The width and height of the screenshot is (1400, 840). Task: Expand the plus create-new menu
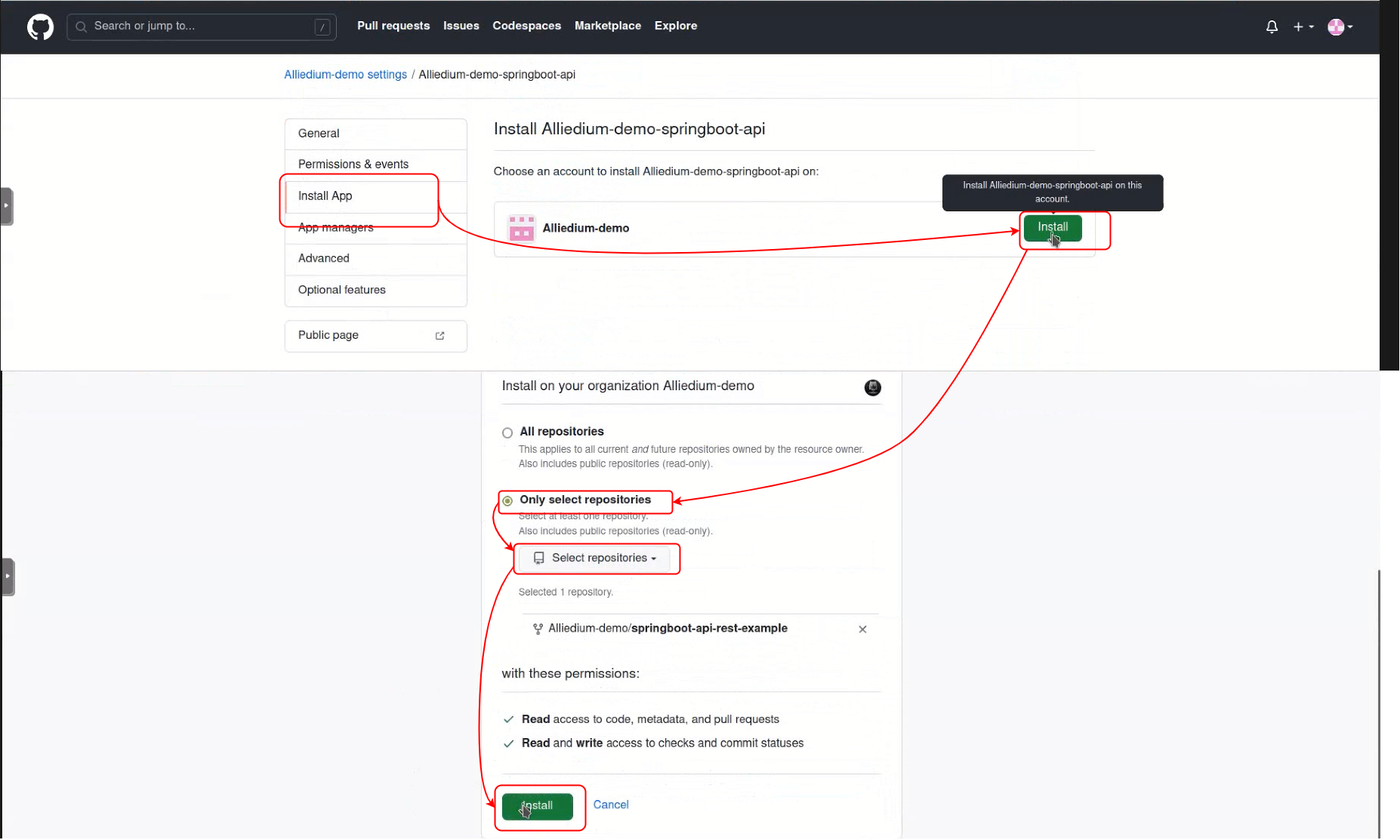point(1303,26)
